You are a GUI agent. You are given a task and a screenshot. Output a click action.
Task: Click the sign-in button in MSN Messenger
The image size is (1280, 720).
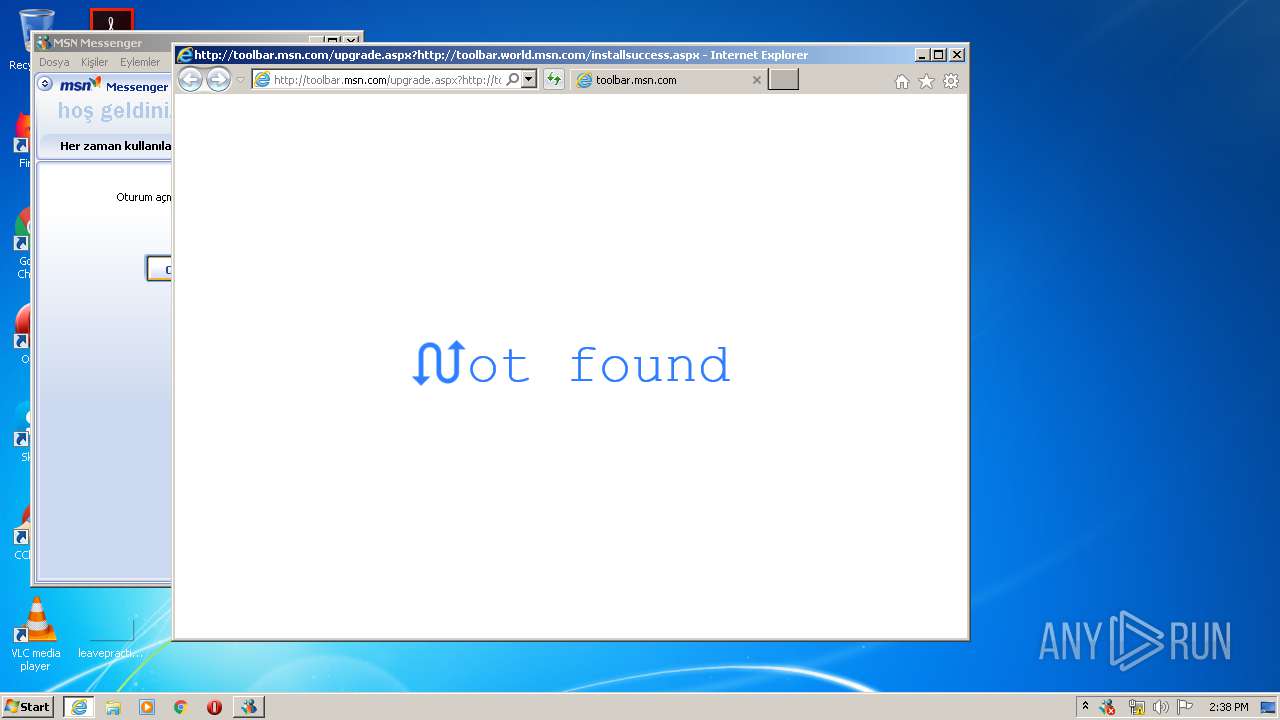pos(159,269)
